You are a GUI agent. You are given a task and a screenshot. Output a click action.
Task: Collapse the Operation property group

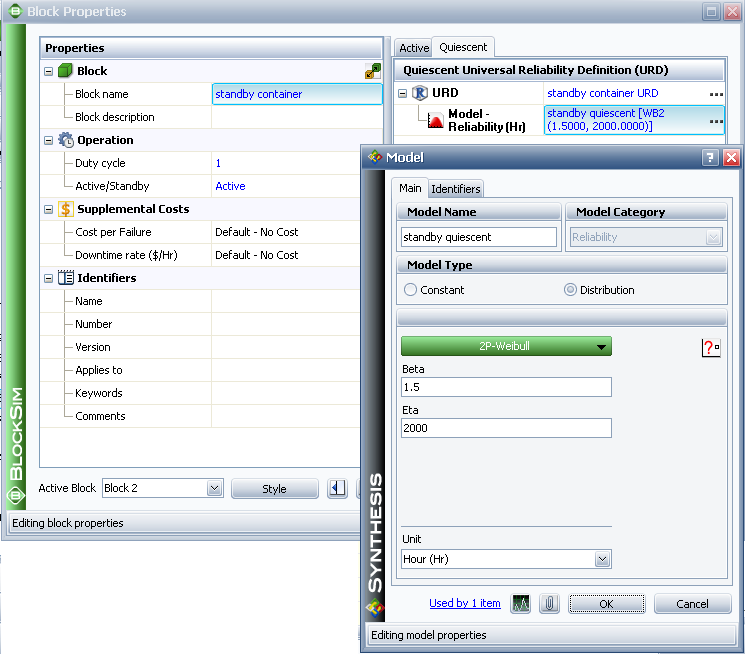[x=49, y=140]
